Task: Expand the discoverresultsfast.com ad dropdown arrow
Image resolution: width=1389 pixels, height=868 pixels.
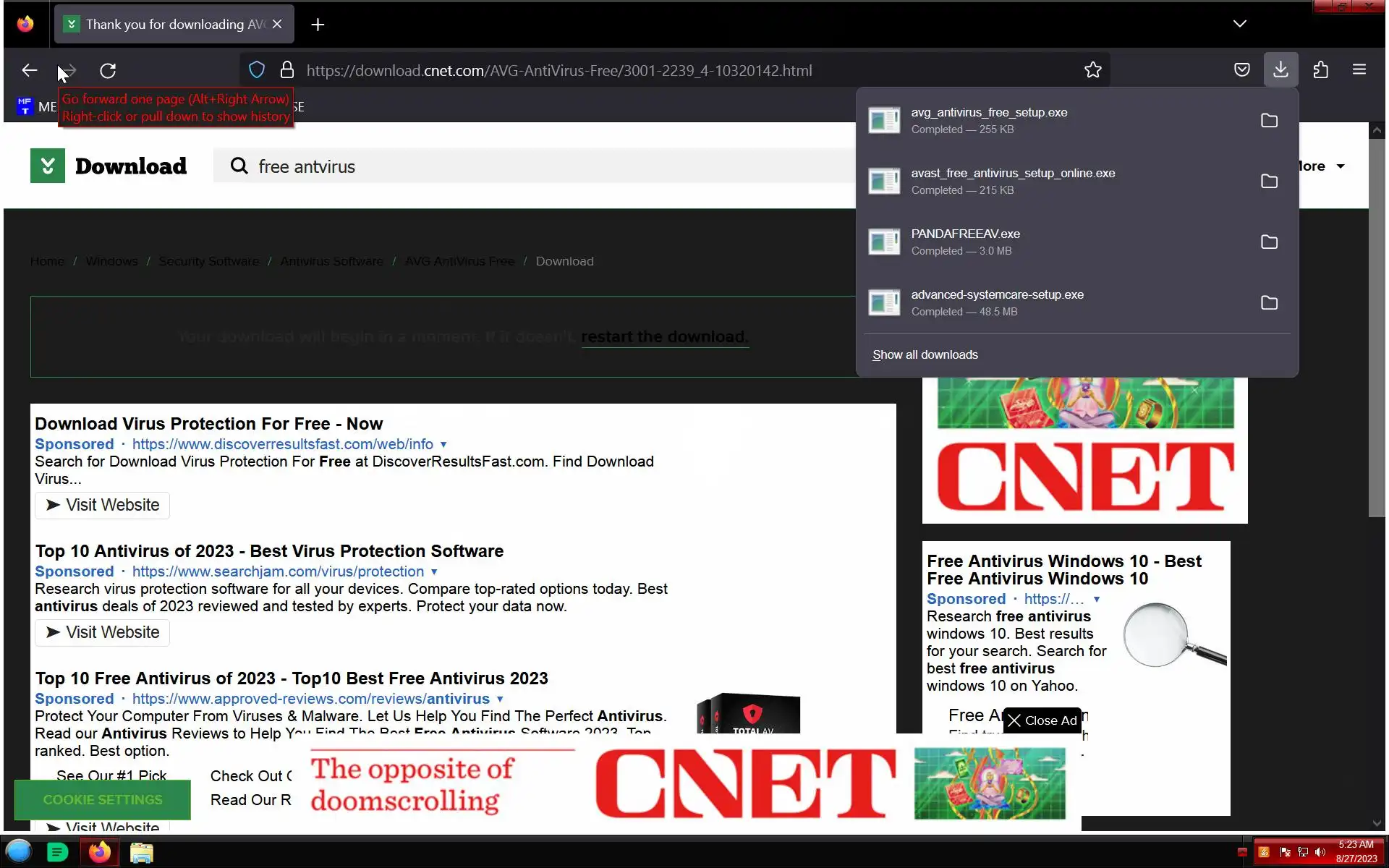Action: coord(443,445)
